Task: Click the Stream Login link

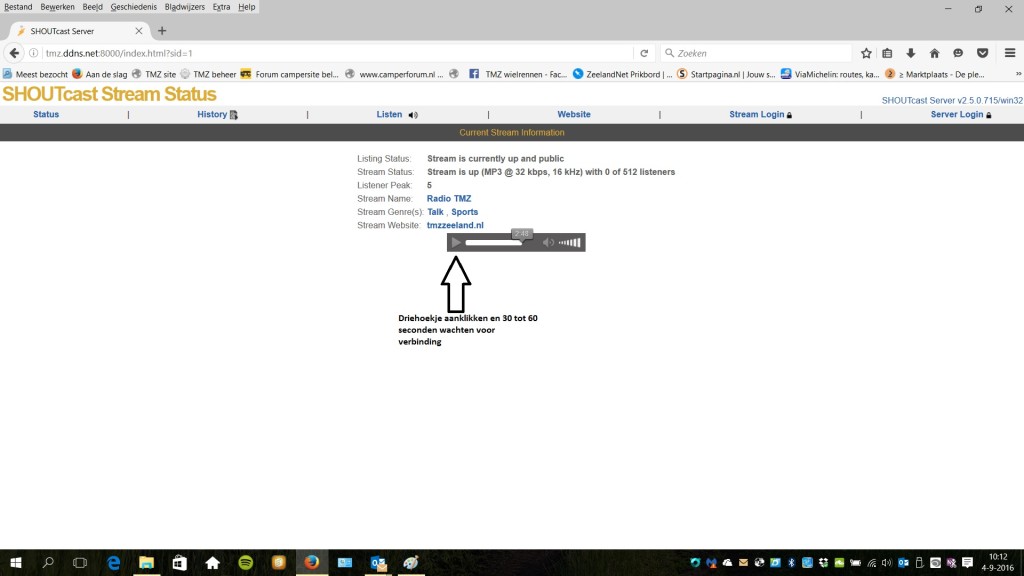Action: coord(757,114)
